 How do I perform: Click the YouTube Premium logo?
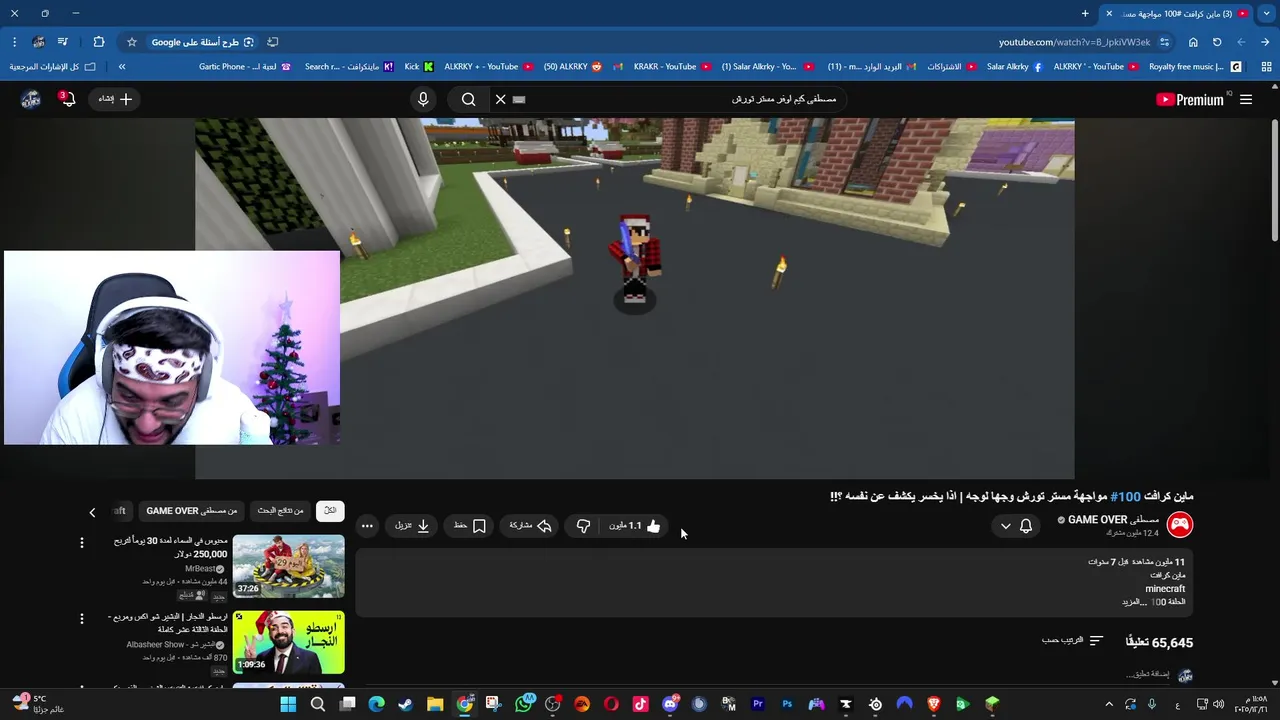tap(1190, 99)
